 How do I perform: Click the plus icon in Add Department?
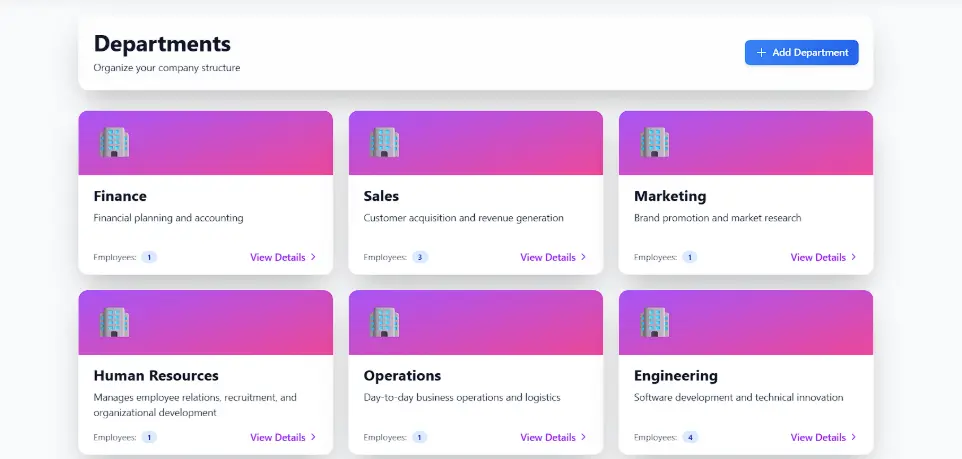pos(761,53)
